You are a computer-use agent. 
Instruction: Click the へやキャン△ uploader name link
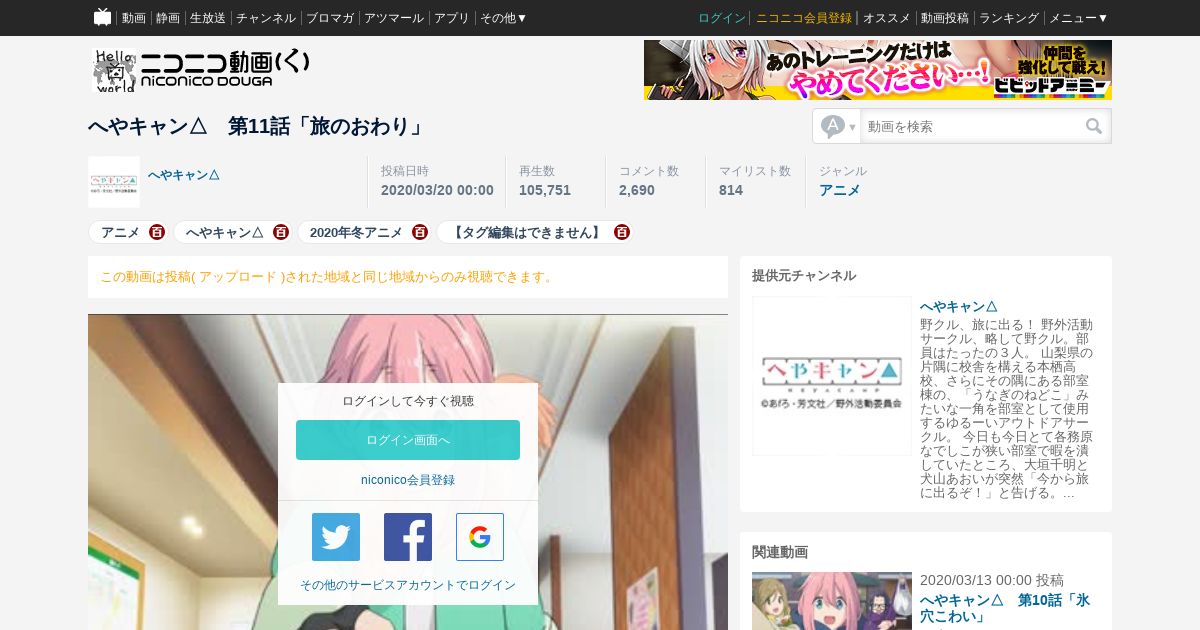click(x=184, y=174)
